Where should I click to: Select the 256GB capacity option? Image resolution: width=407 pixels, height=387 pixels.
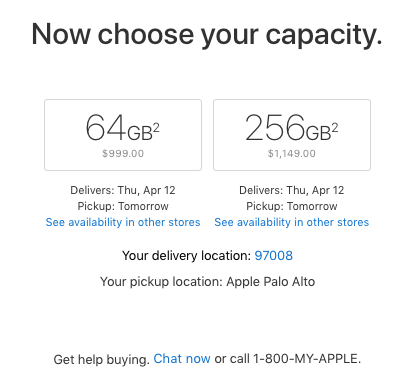coord(292,135)
